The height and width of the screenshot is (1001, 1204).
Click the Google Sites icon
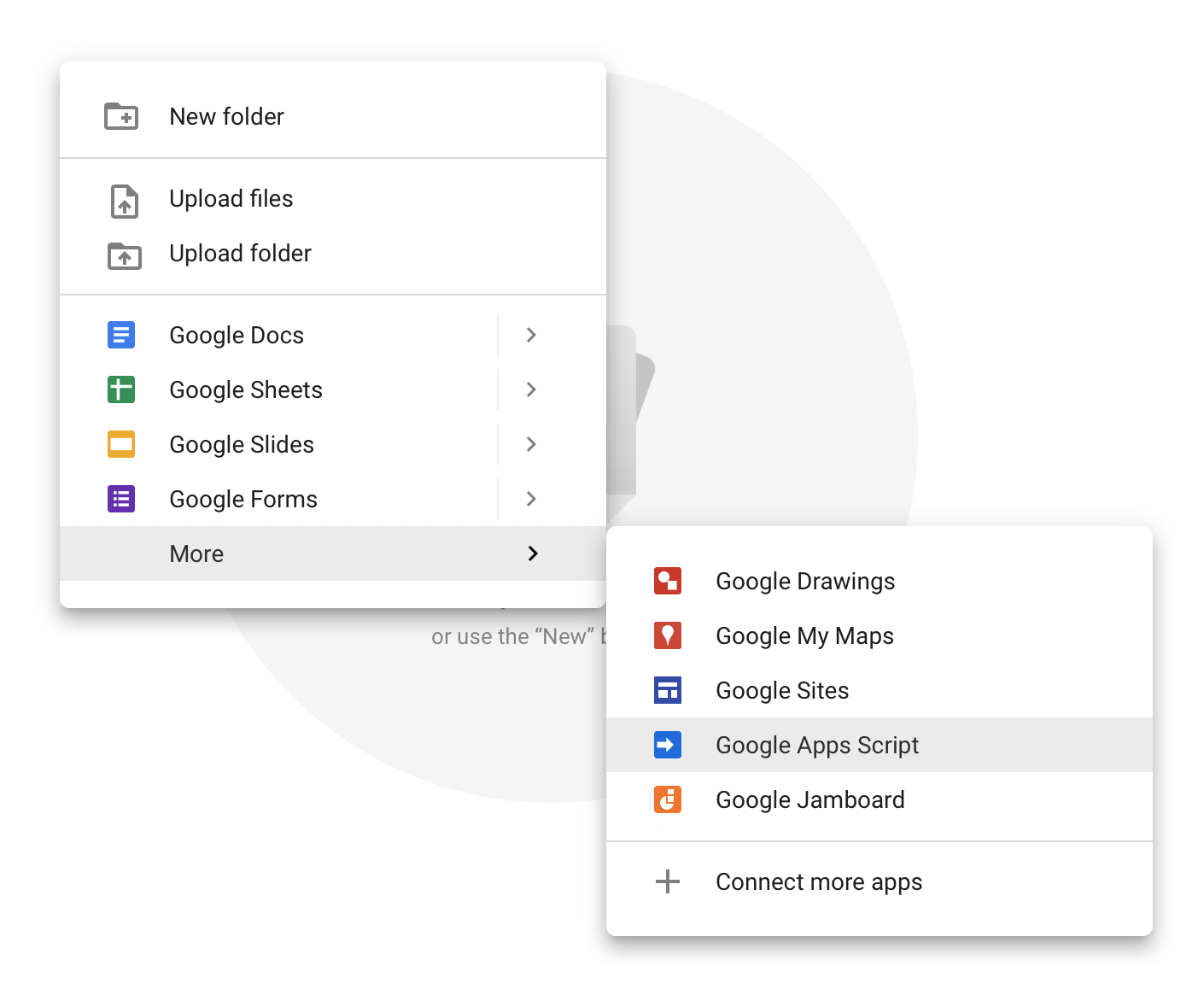(x=668, y=690)
